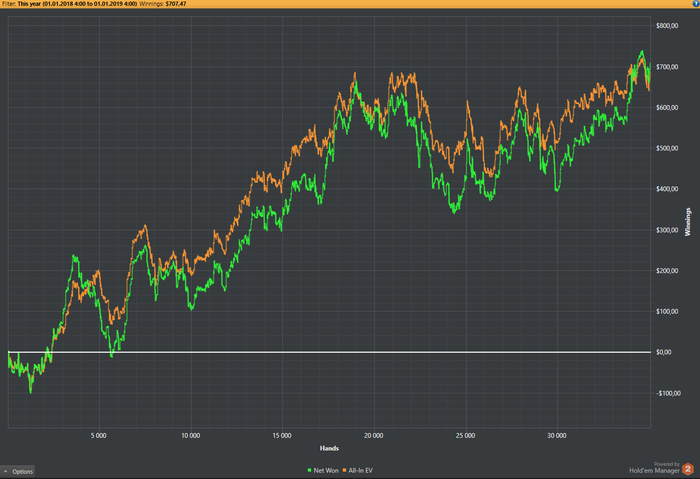Click the Powered by Hold'em Manager text

tap(654, 468)
